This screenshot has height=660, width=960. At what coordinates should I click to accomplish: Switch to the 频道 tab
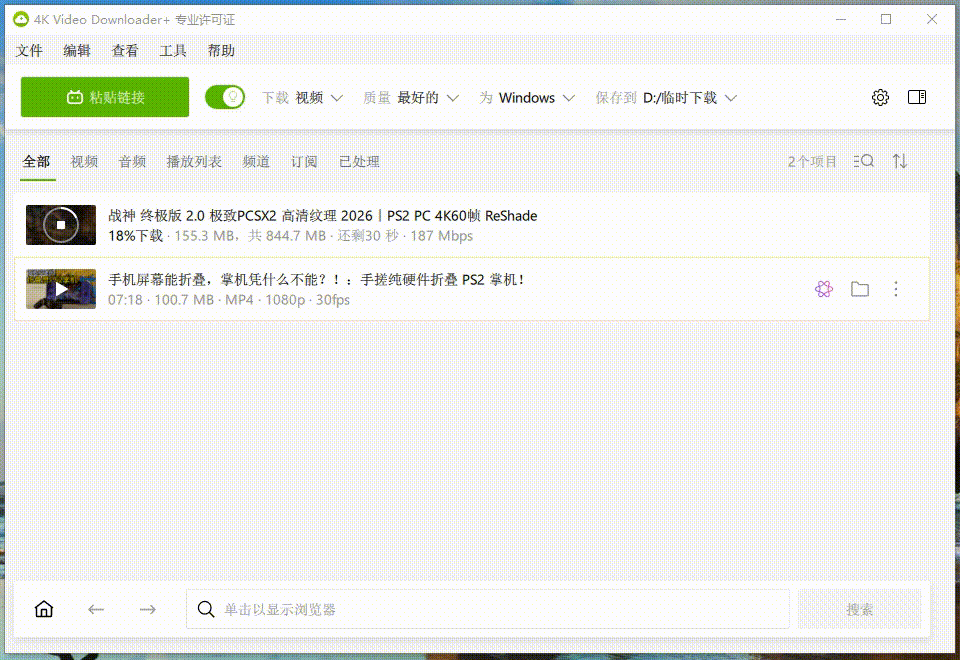(256, 162)
